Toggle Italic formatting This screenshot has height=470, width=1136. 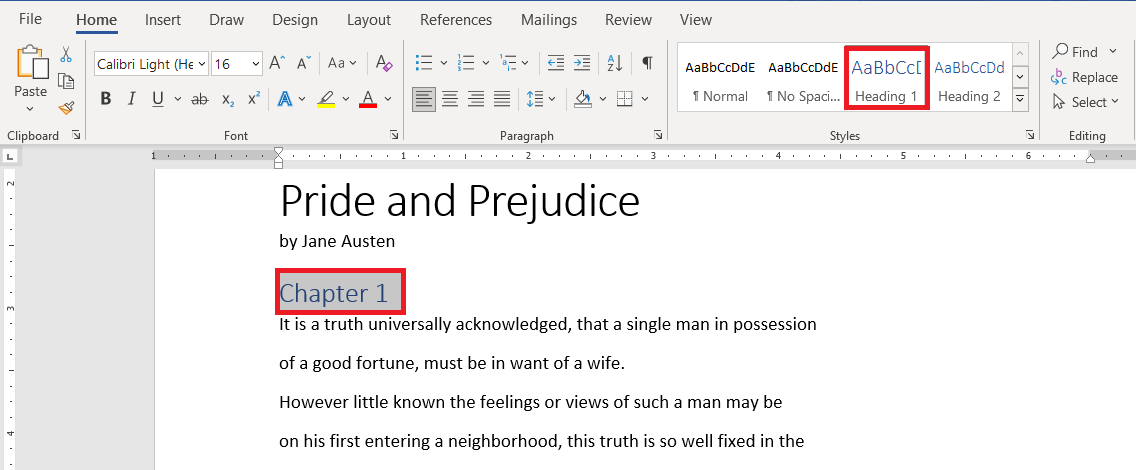pos(131,99)
